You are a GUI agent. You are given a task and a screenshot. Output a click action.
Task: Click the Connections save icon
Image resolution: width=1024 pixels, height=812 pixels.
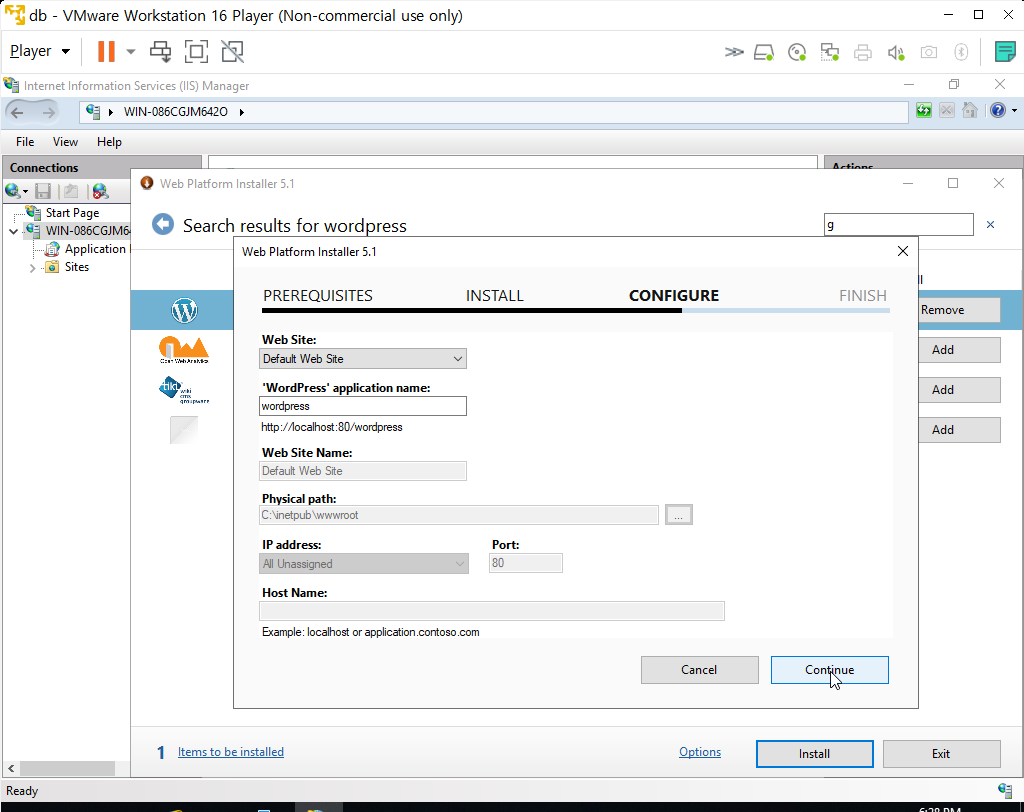click(x=43, y=191)
